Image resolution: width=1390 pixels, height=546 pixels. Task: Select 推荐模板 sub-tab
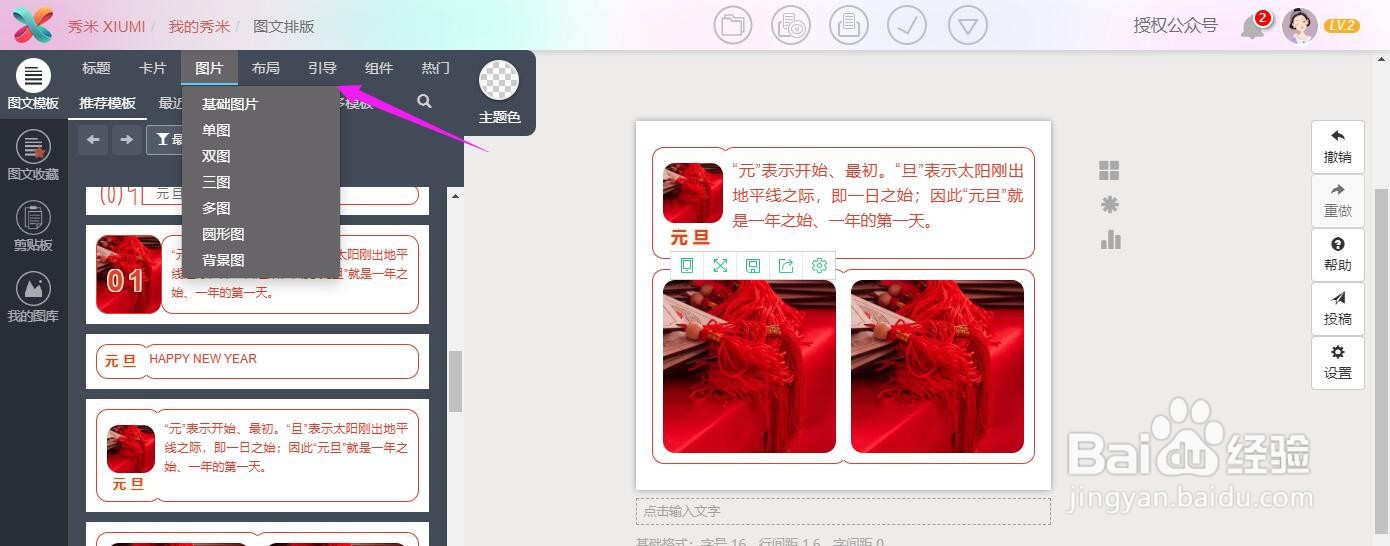(x=107, y=103)
